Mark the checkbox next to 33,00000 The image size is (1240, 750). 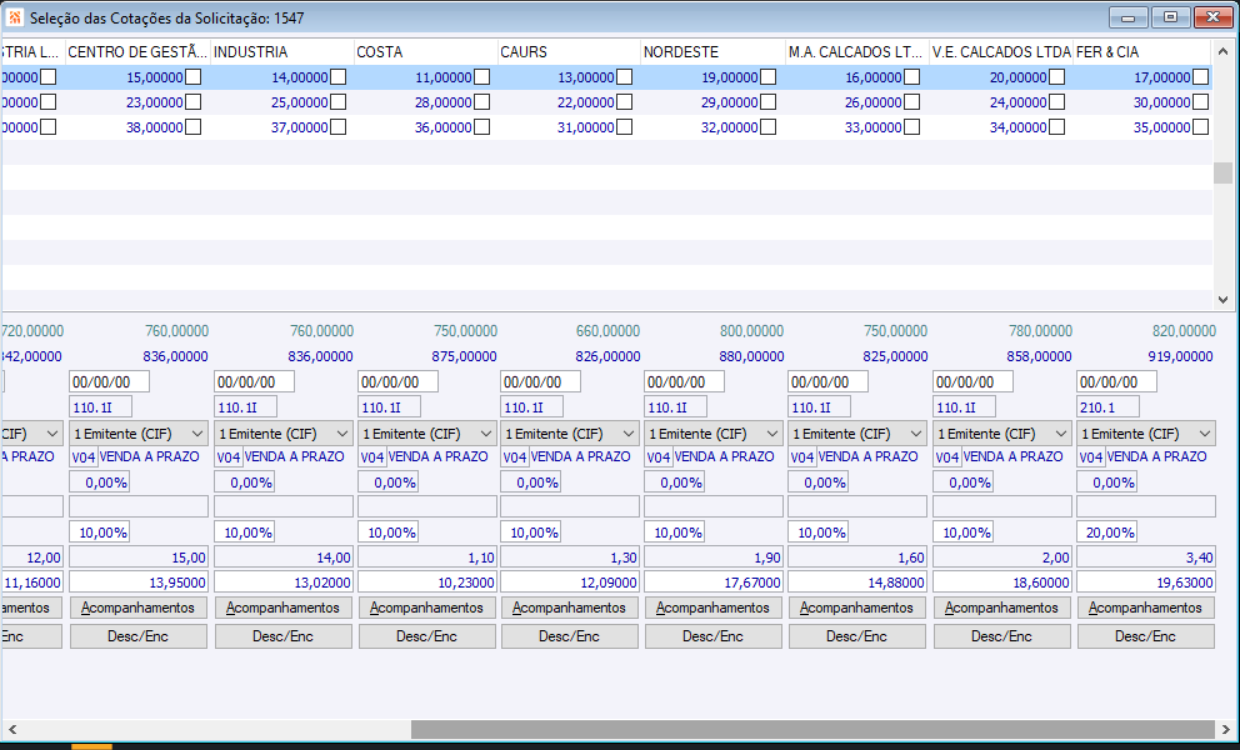tap(912, 127)
